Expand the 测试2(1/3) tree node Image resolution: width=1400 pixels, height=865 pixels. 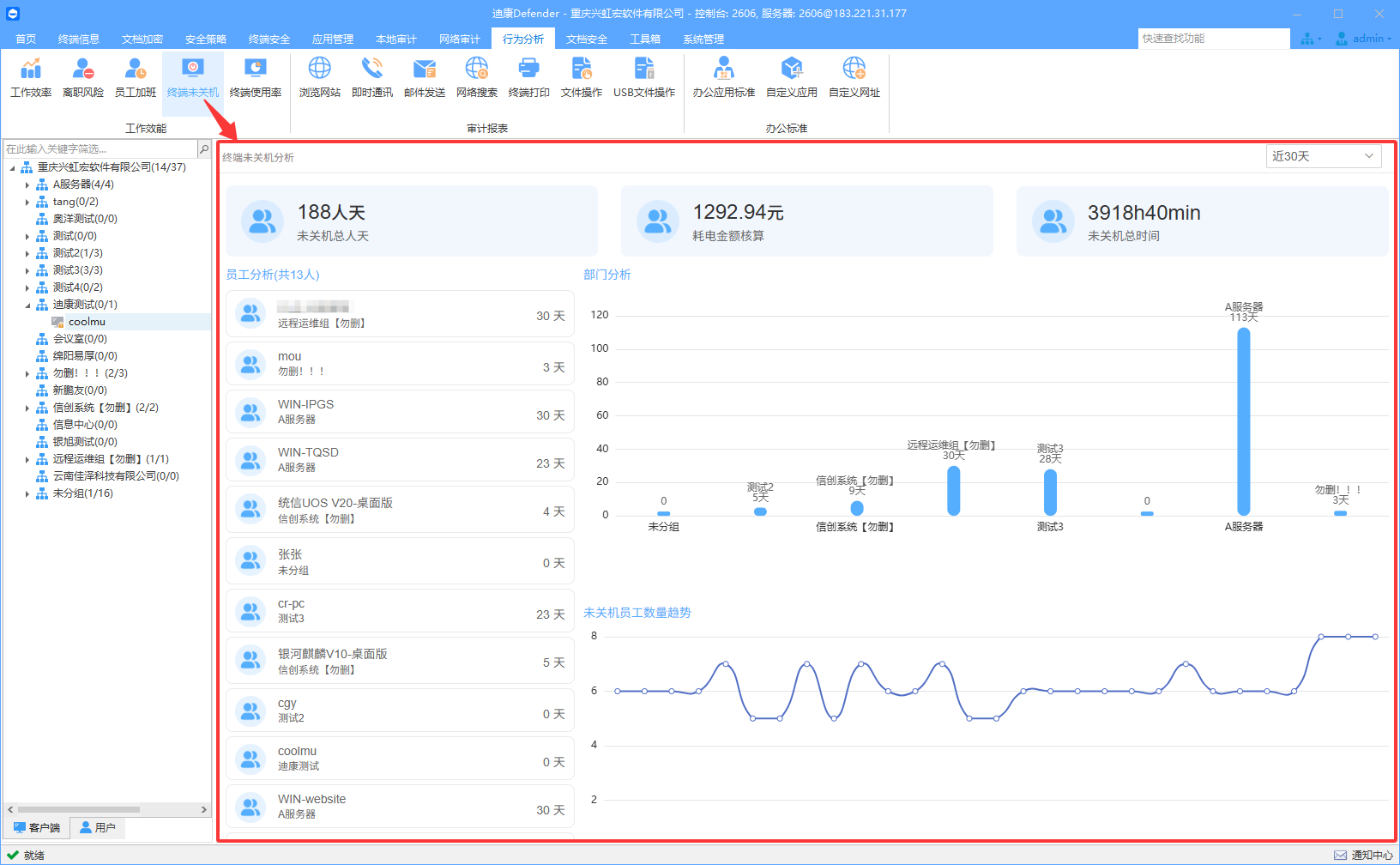[27, 253]
